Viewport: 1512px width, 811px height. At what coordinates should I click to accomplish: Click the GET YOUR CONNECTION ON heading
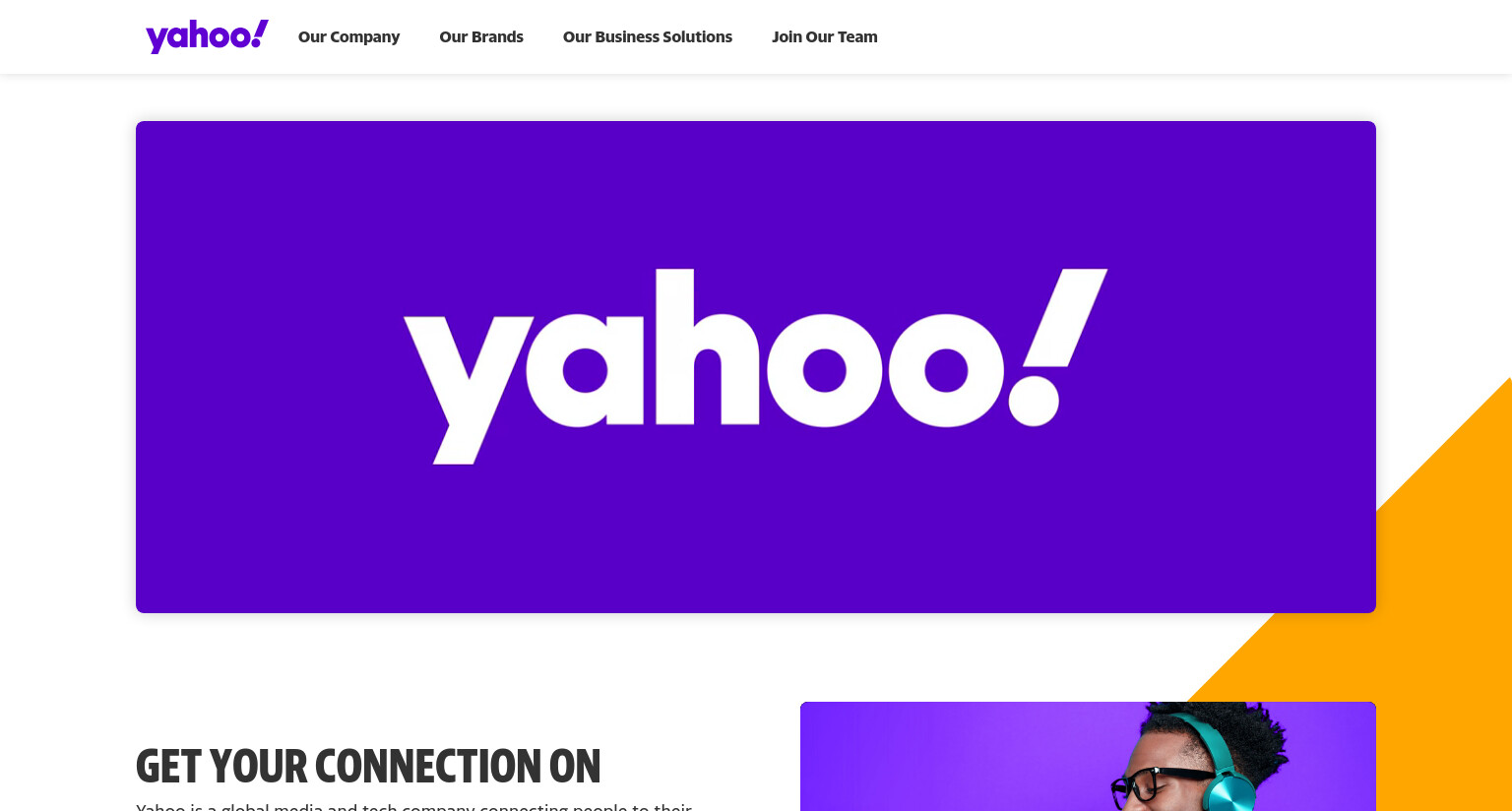[368, 766]
